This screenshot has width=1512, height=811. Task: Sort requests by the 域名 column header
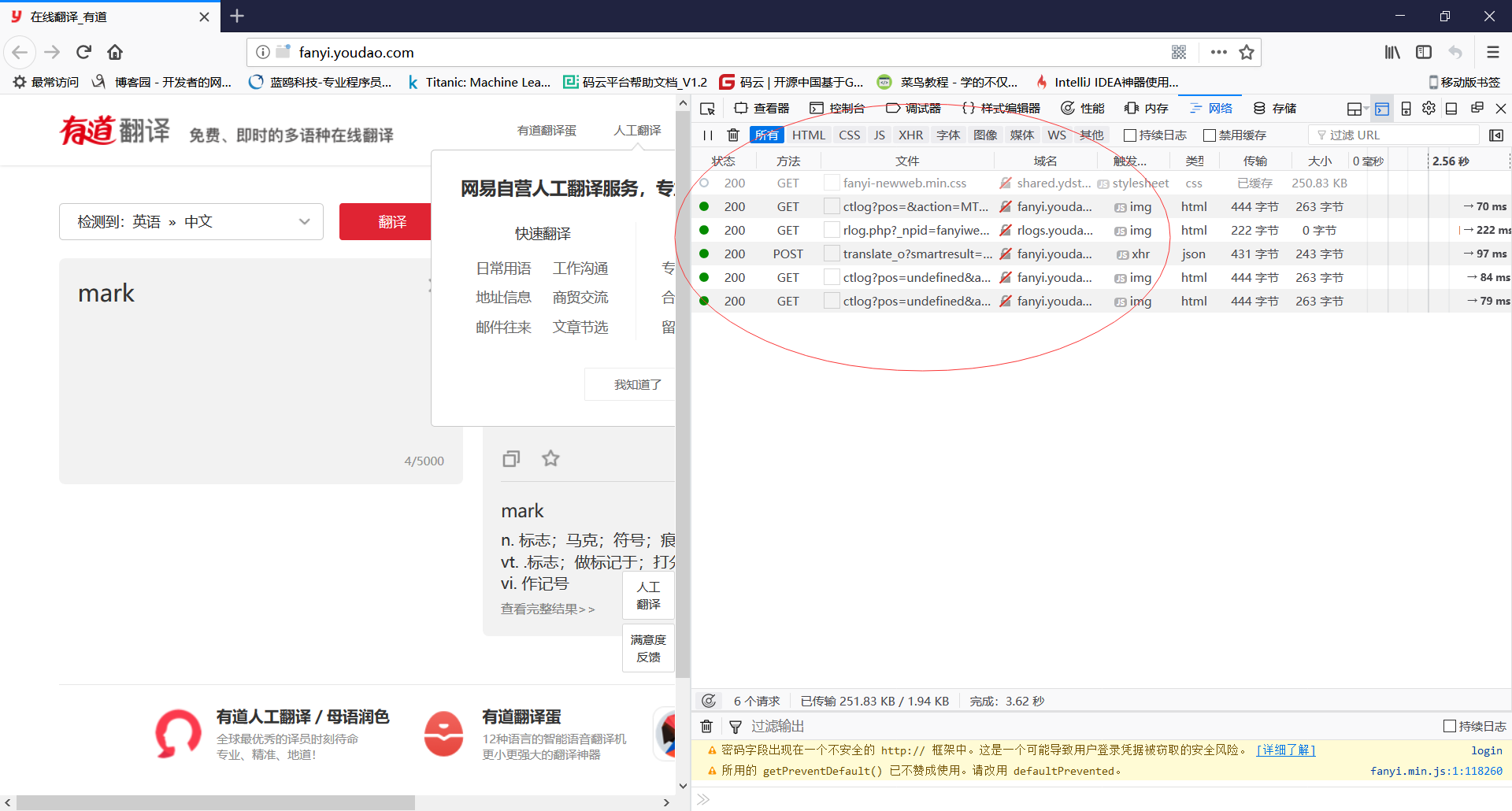pos(1045,161)
